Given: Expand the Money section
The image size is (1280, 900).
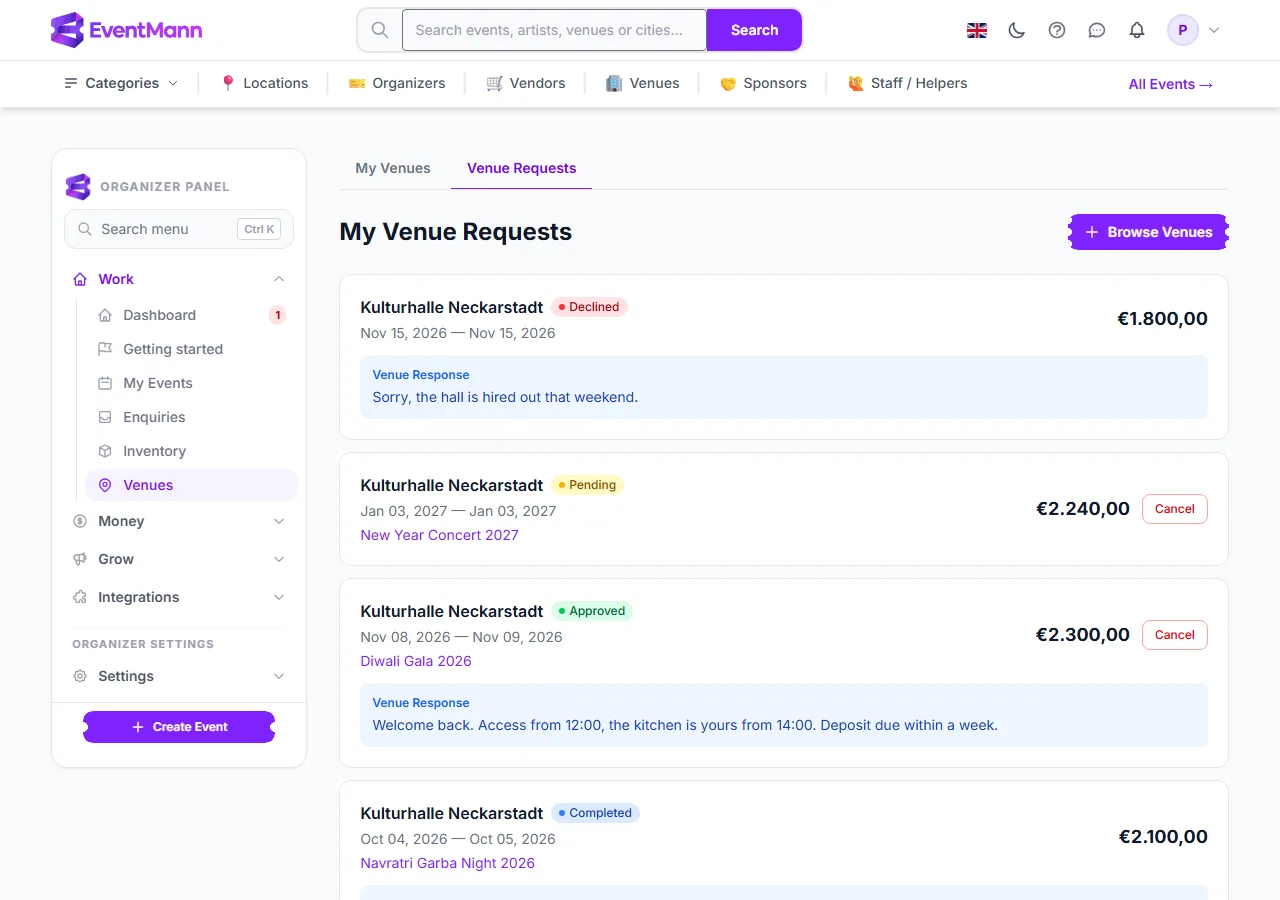Looking at the screenshot, I should pos(179,521).
